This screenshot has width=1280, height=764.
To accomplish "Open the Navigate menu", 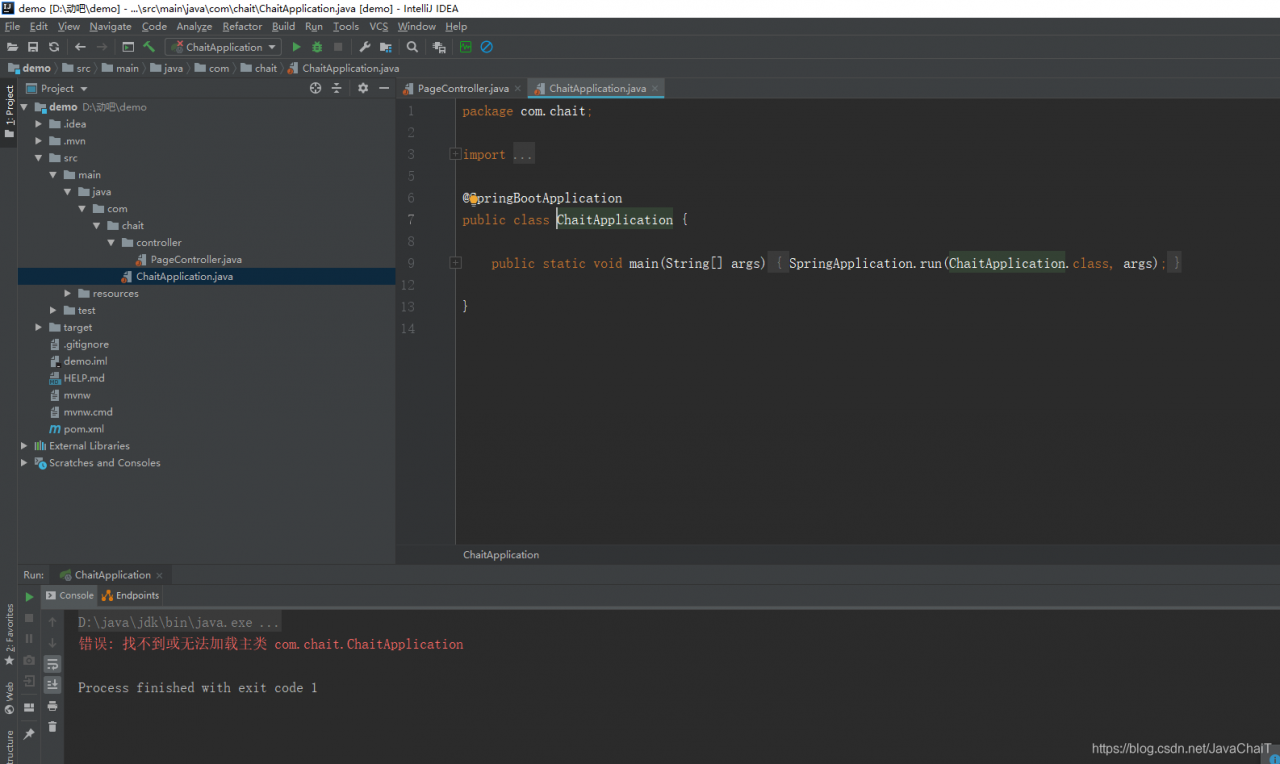I will pyautogui.click(x=110, y=27).
